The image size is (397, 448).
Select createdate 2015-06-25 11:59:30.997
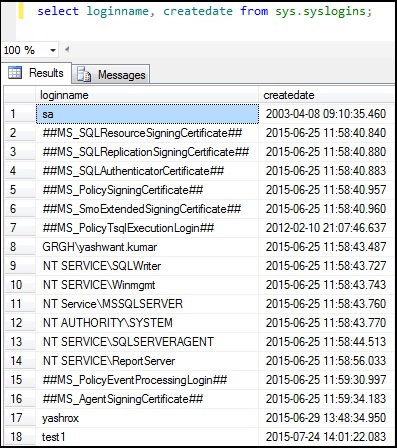326,380
